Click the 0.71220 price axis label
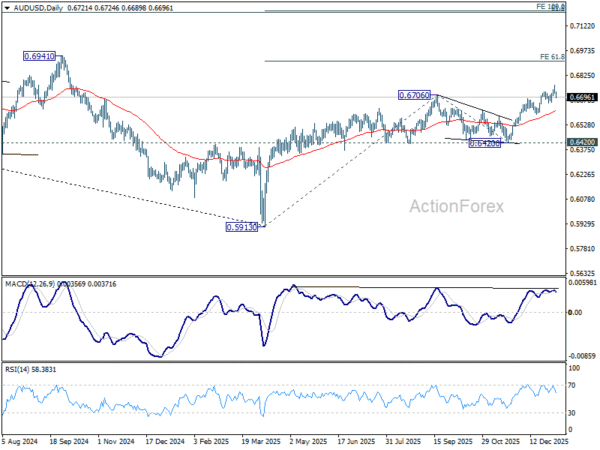 point(583,26)
